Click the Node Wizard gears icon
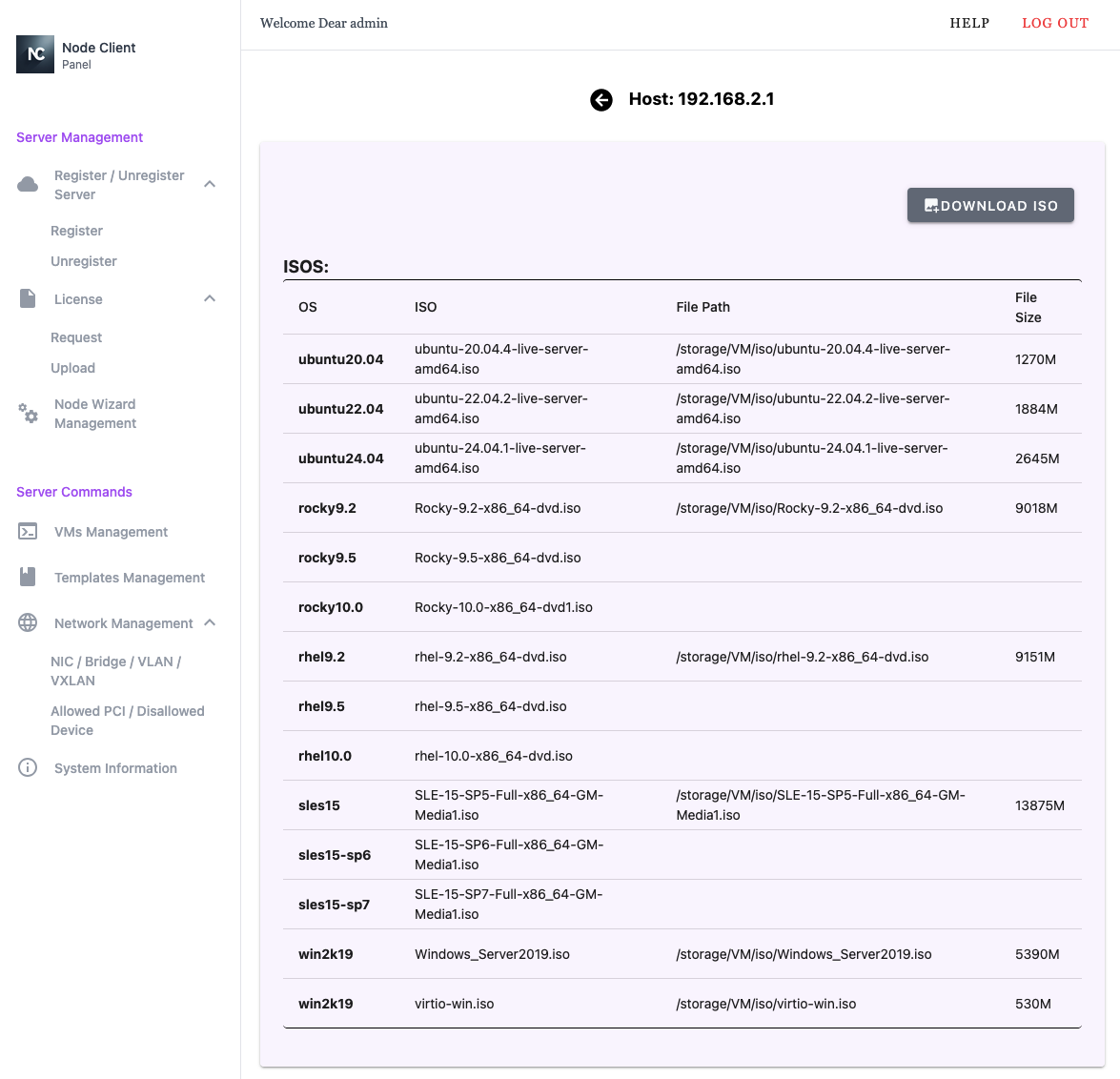The image size is (1120, 1079). 28,414
